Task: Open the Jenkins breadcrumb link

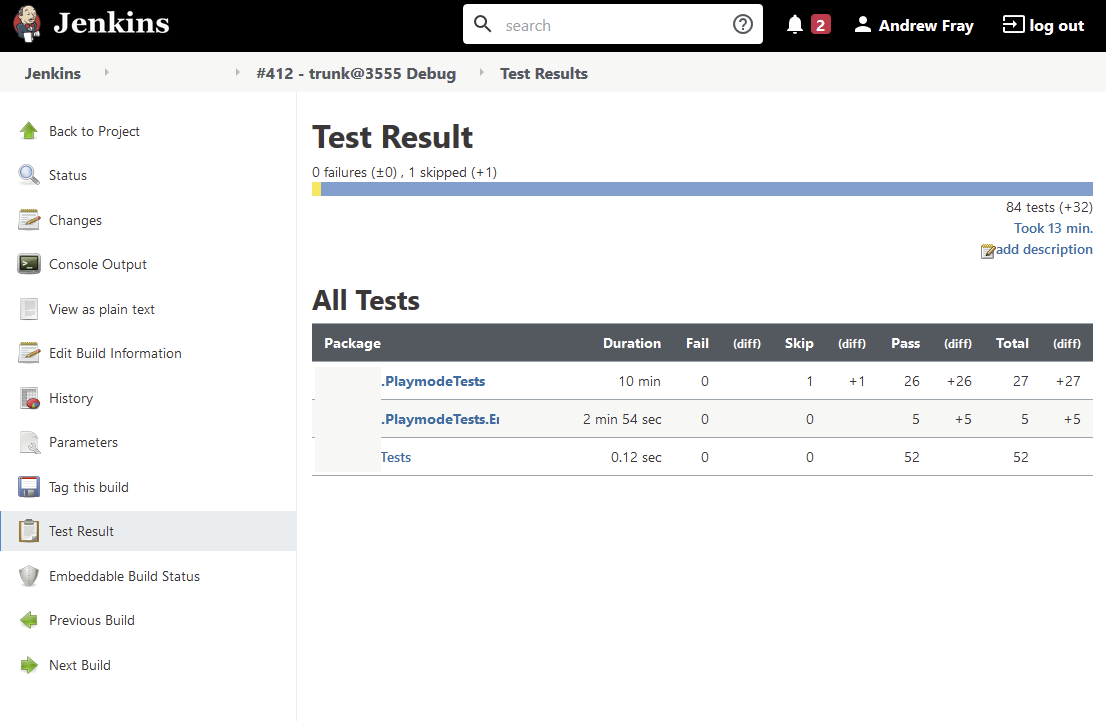Action: click(53, 73)
